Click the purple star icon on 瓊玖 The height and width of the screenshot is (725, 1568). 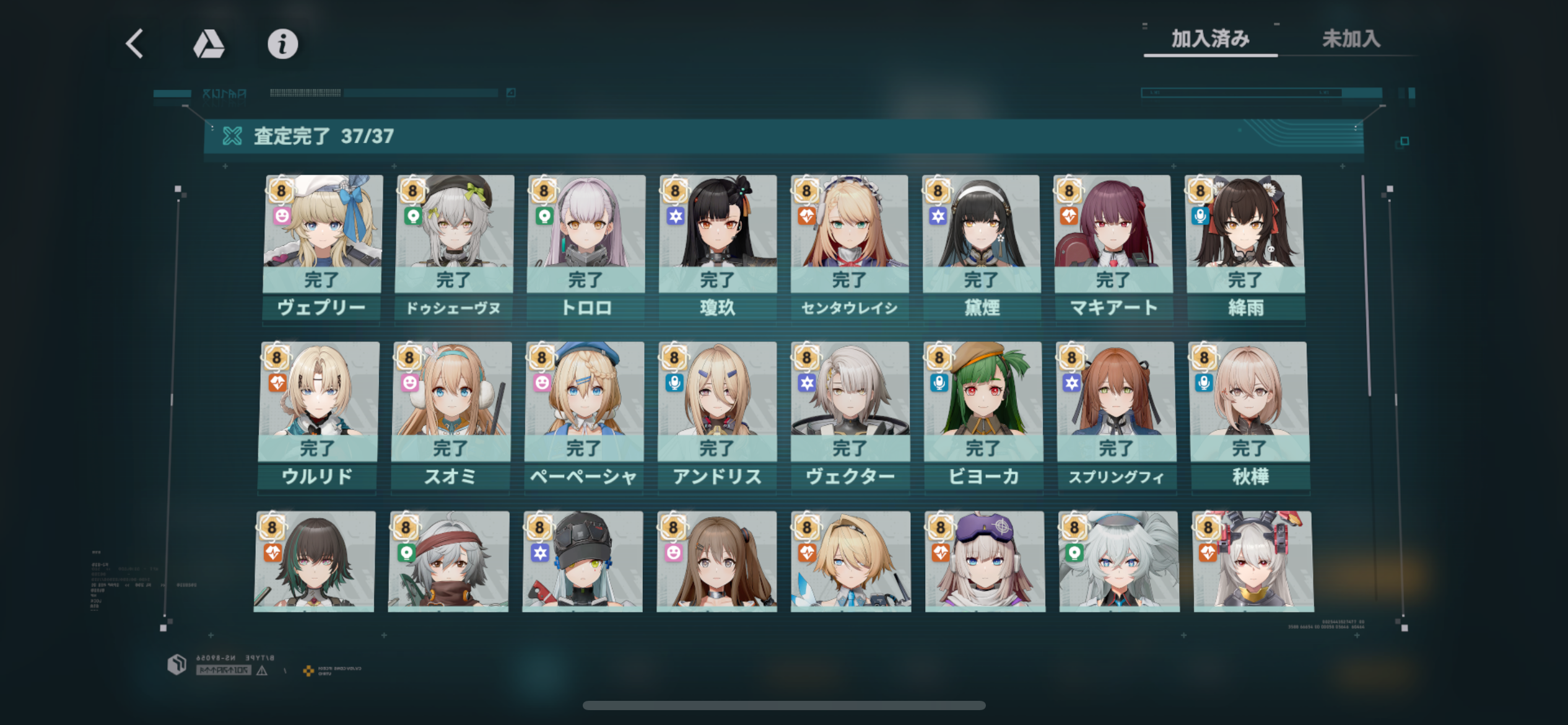point(675,216)
